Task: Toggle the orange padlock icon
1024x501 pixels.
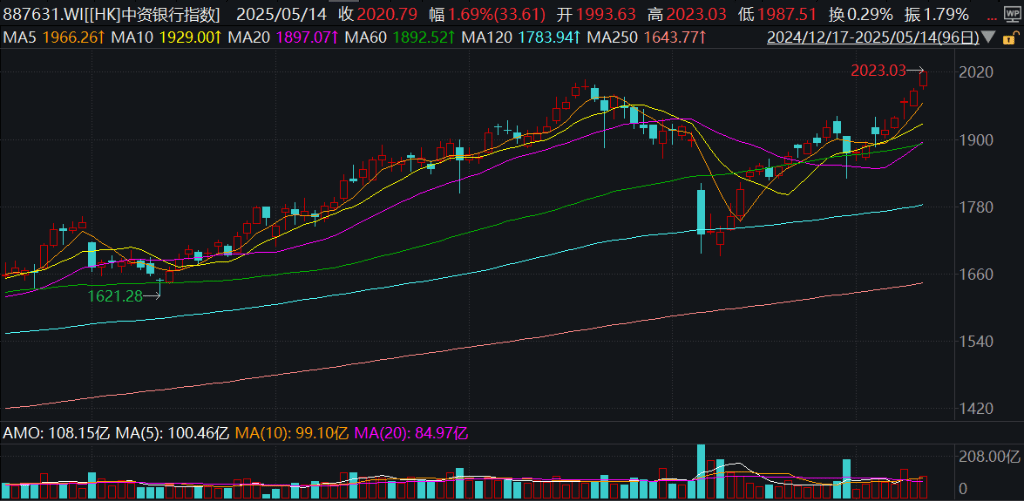Action: coord(1011,37)
